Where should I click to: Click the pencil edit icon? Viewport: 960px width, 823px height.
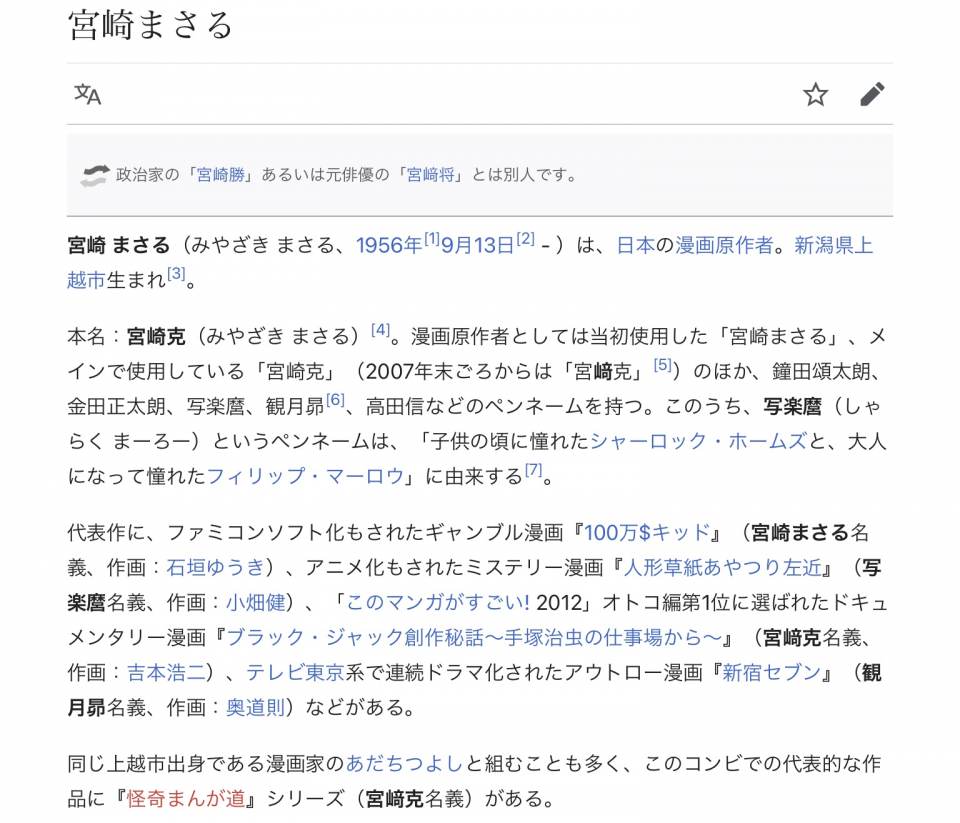pyautogui.click(x=872, y=94)
